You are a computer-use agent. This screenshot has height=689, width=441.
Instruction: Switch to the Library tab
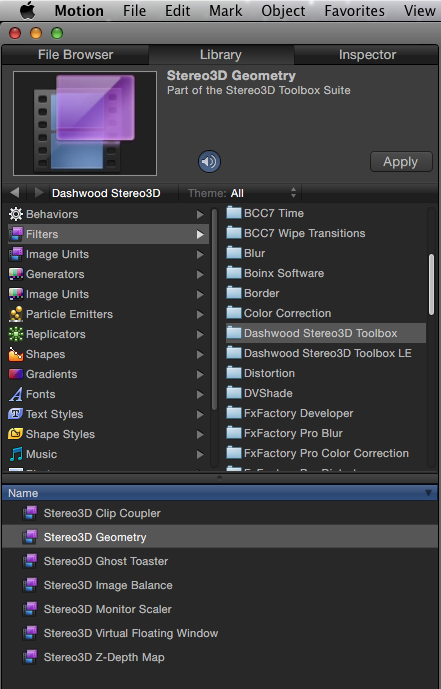click(x=221, y=54)
